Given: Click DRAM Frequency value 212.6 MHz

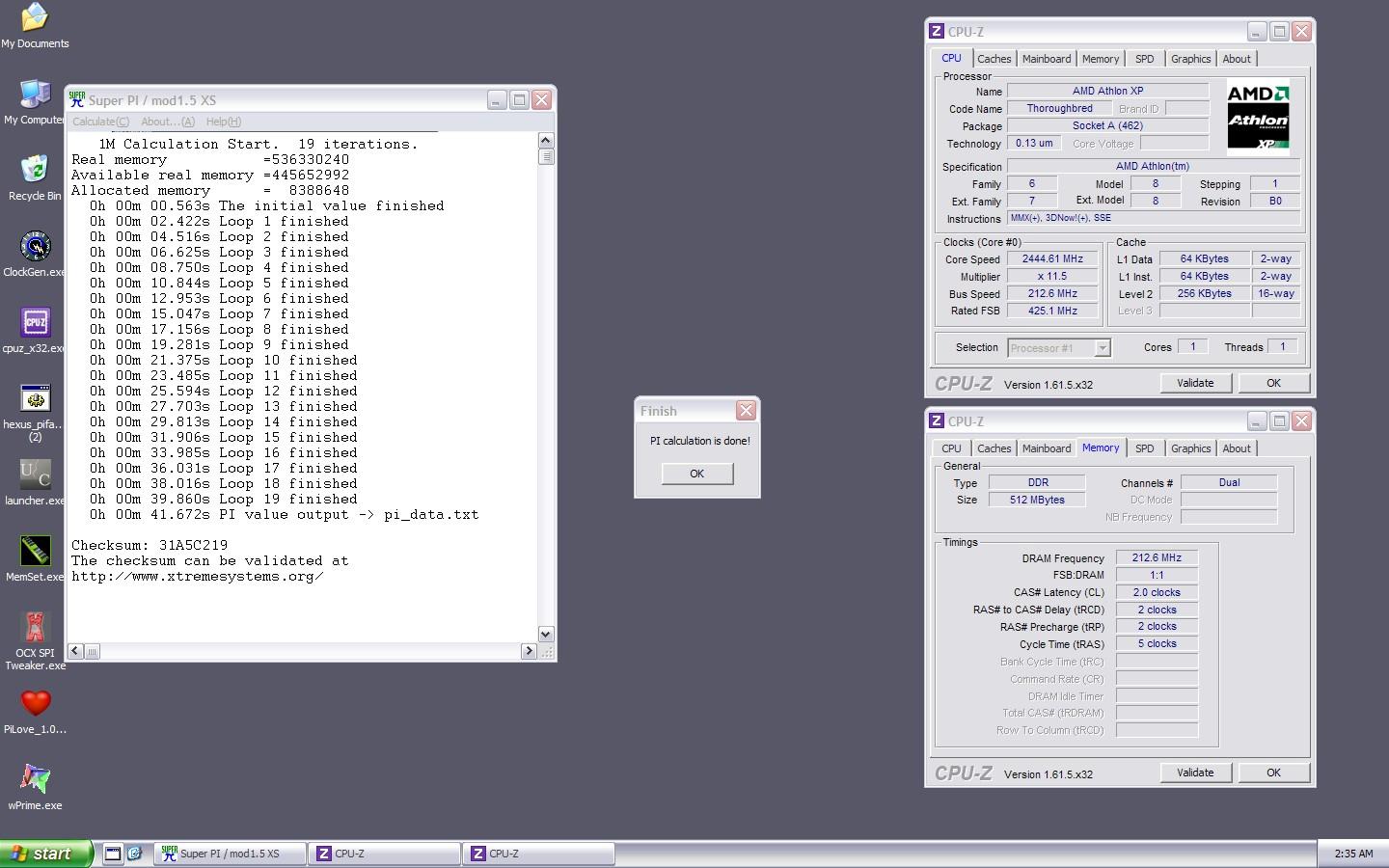Looking at the screenshot, I should coord(1157,557).
